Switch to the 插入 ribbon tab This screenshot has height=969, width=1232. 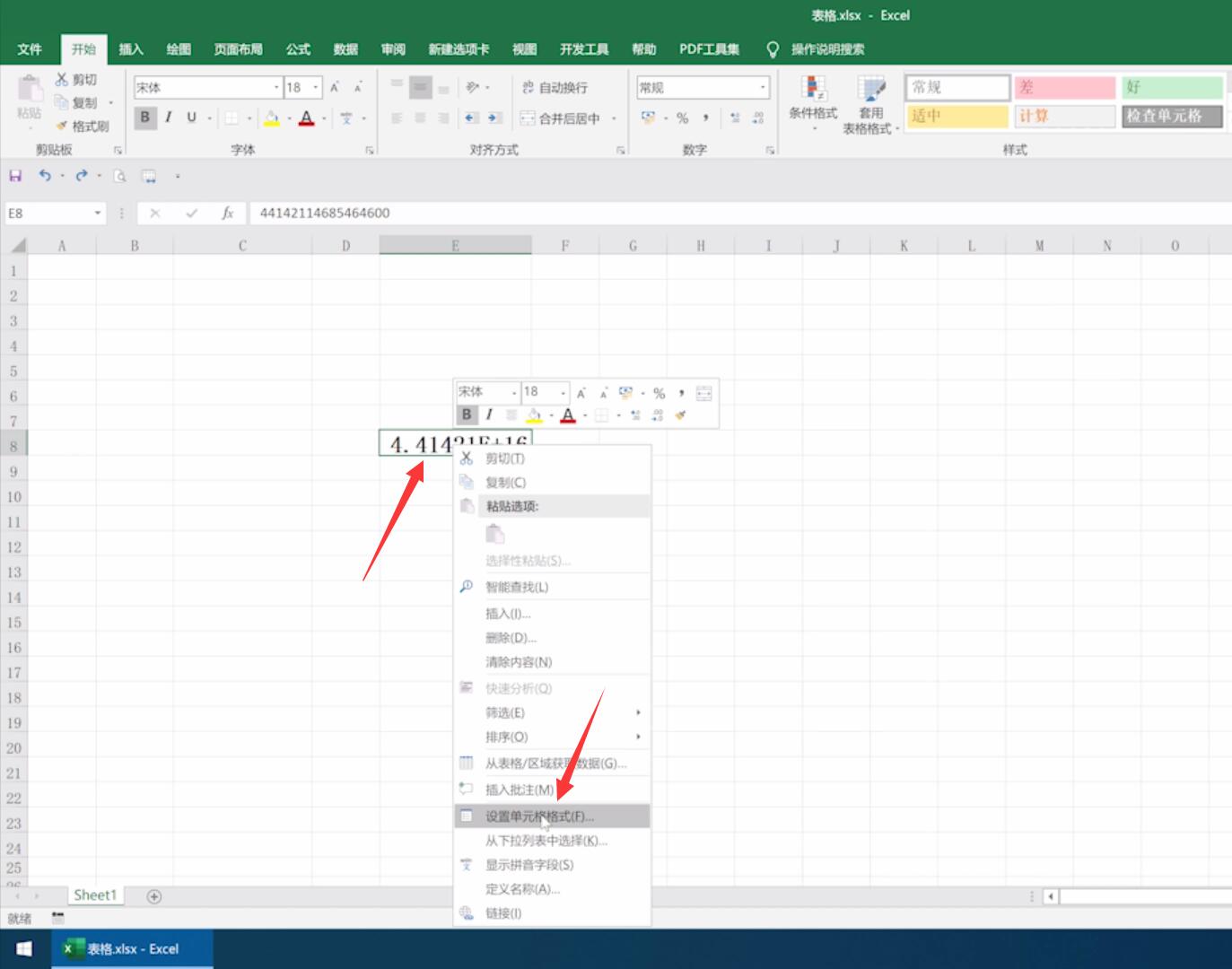(x=131, y=49)
